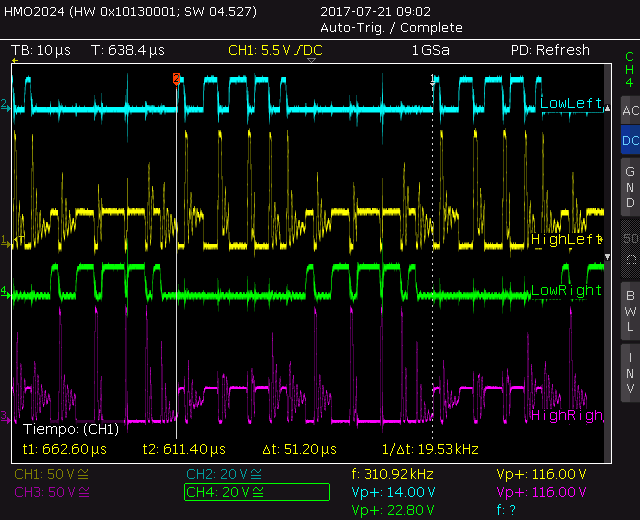This screenshot has width=640, height=520.
Task: Select the GND coupling softkey
Action: 630,187
